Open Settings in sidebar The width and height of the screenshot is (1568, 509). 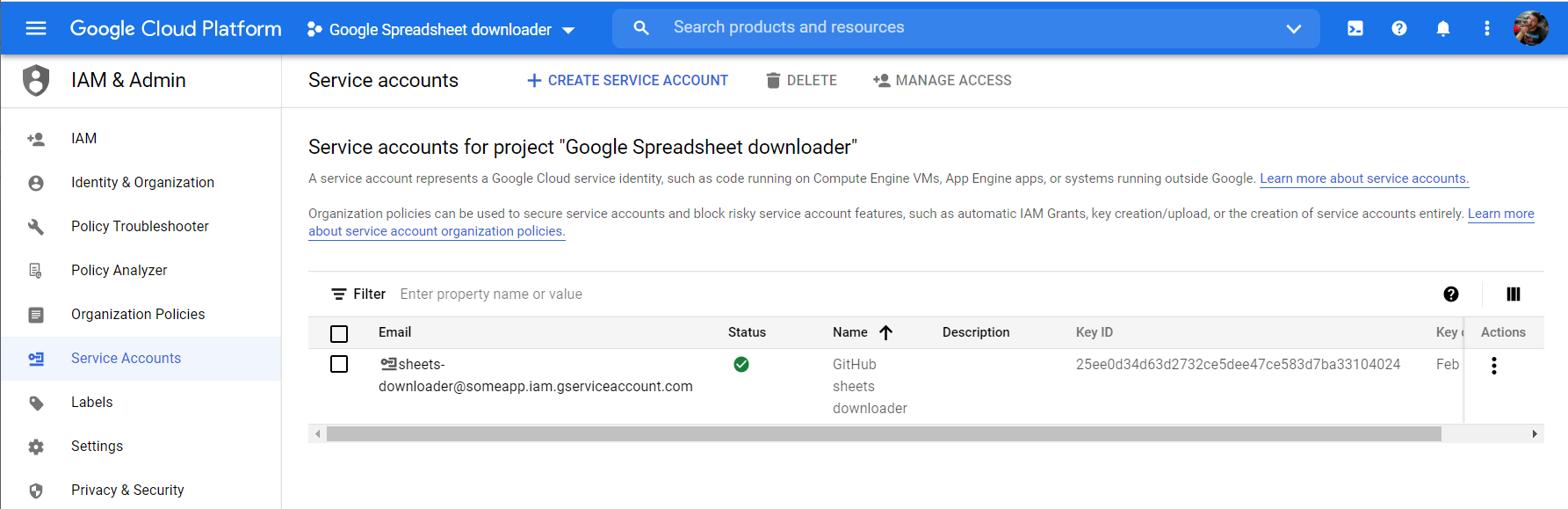click(141, 447)
